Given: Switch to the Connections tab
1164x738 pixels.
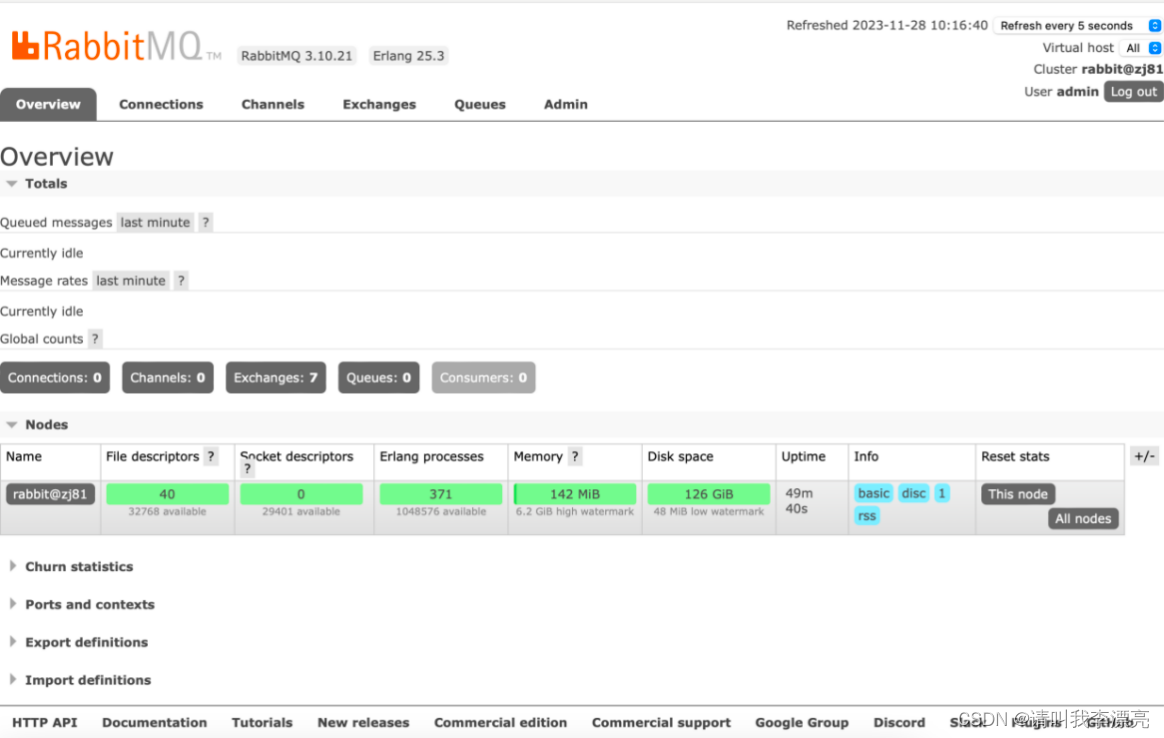Looking at the screenshot, I should pyautogui.click(x=161, y=105).
